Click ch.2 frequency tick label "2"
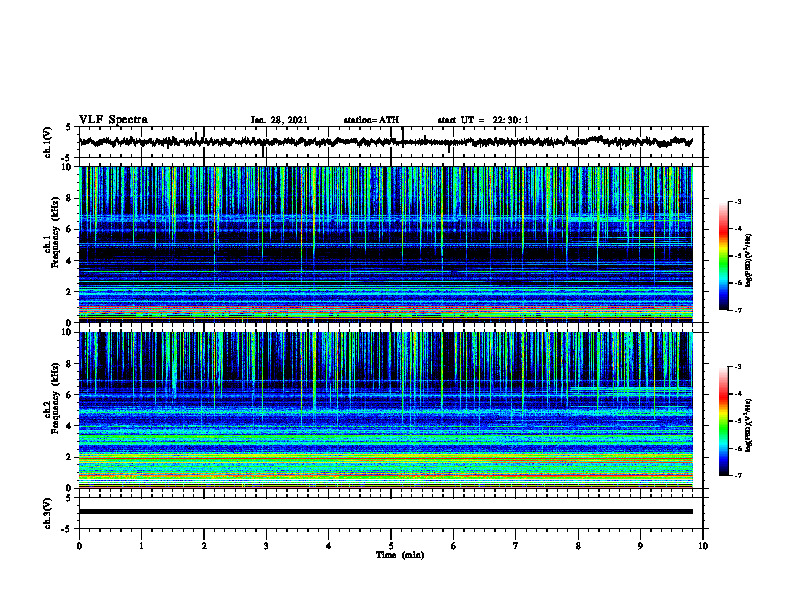 click(x=69, y=457)
